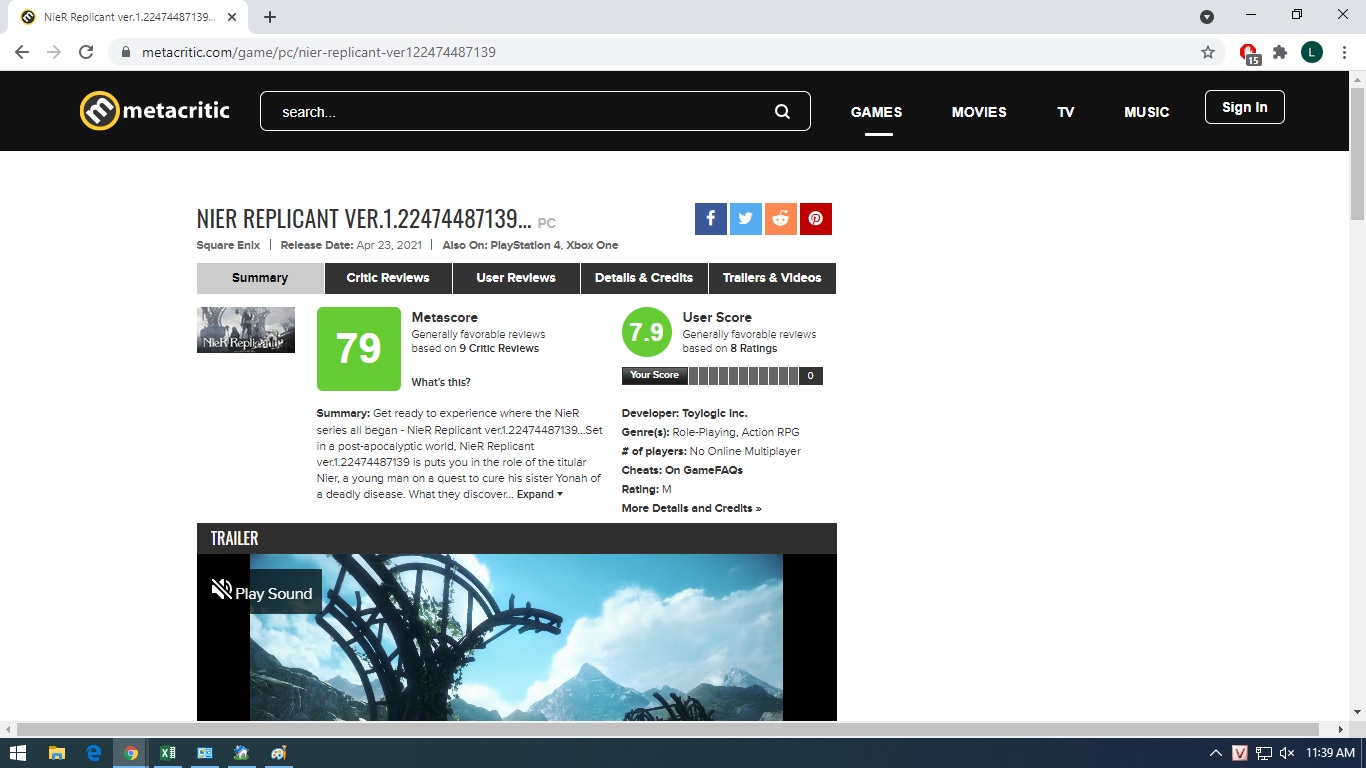Screen dimensions: 1366x768
Task: Go to the TV section
Action: coord(1066,112)
